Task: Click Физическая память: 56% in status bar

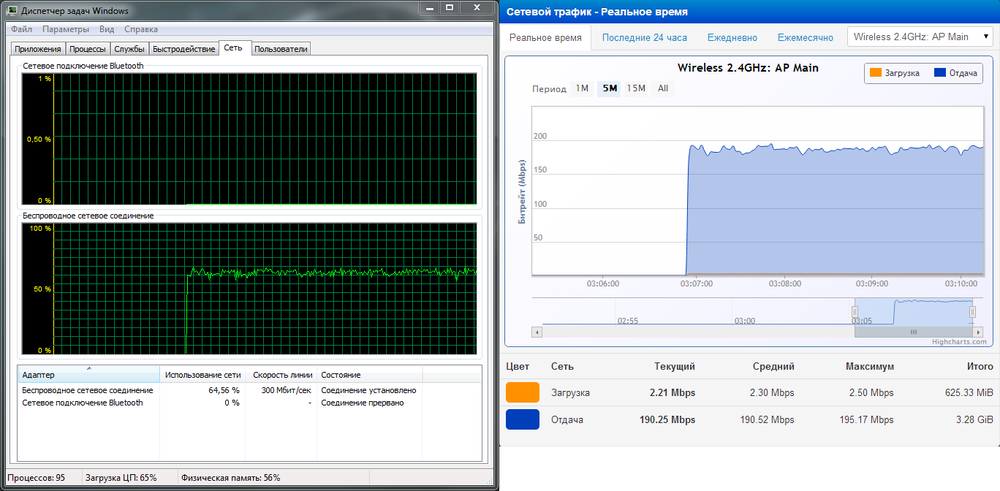Action: point(231,477)
